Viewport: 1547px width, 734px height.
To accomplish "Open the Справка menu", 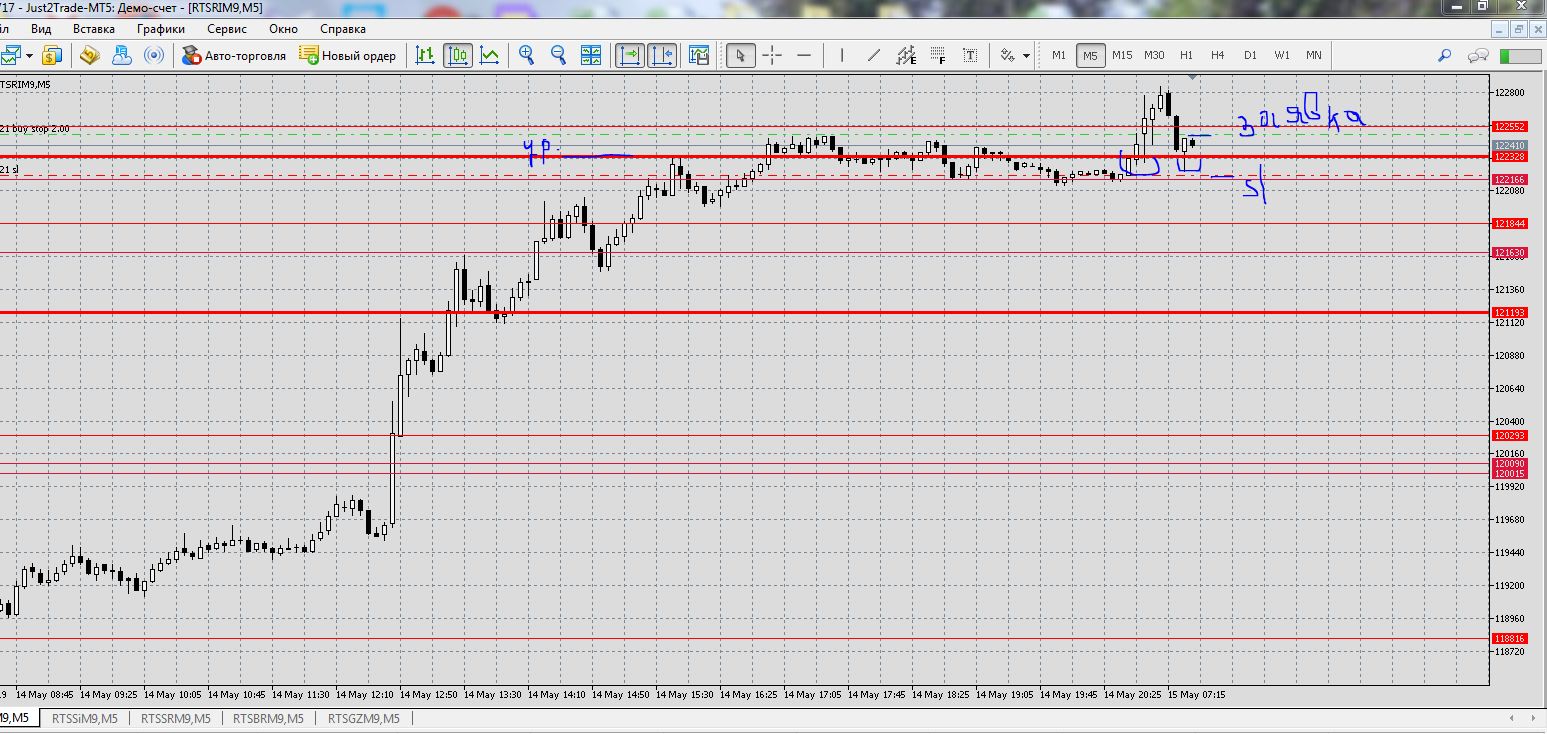I will (343, 29).
